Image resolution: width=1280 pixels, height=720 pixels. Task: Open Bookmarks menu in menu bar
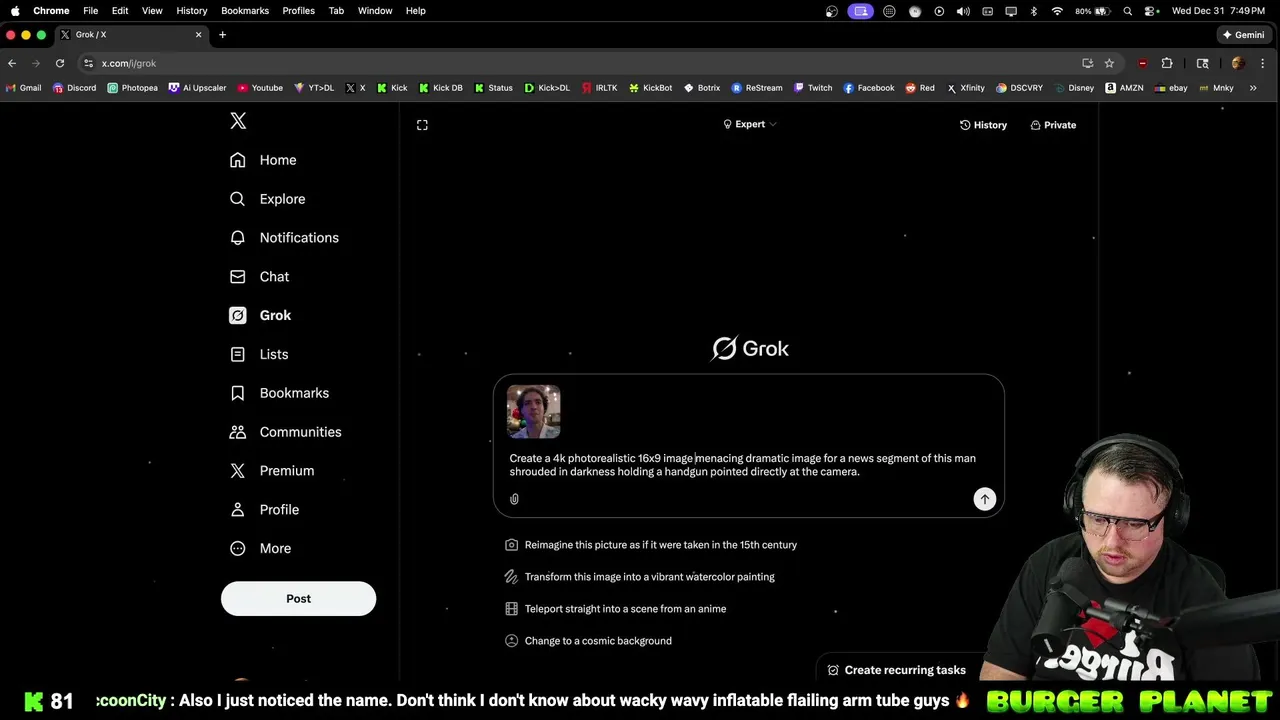[x=245, y=11]
